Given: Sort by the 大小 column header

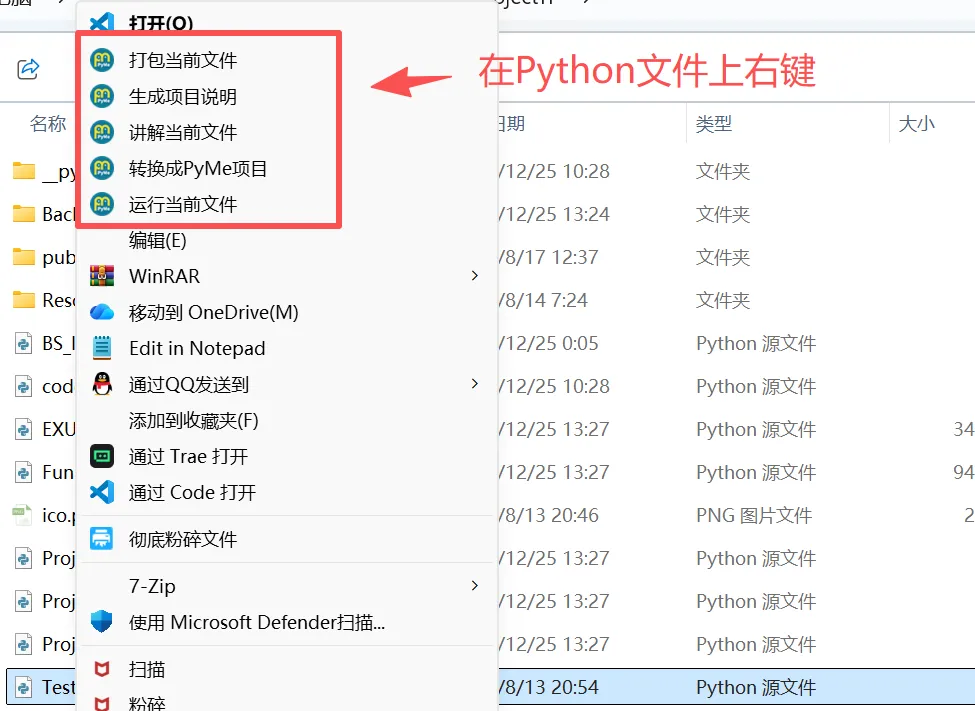Looking at the screenshot, I should tap(917, 123).
